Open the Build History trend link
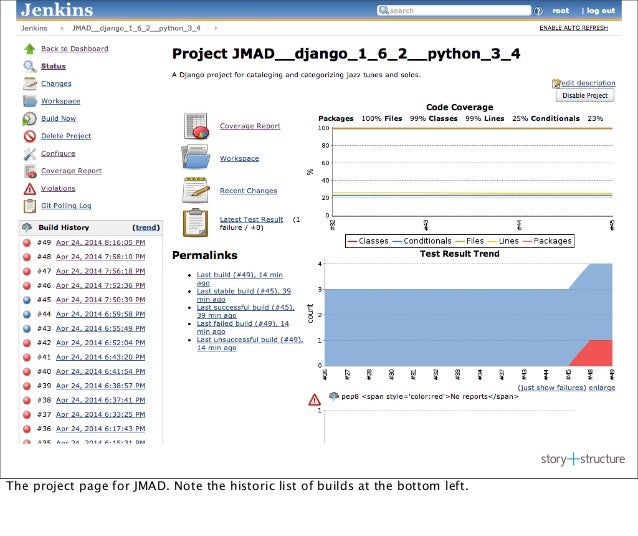This screenshot has width=638, height=536. pyautogui.click(x=146, y=228)
